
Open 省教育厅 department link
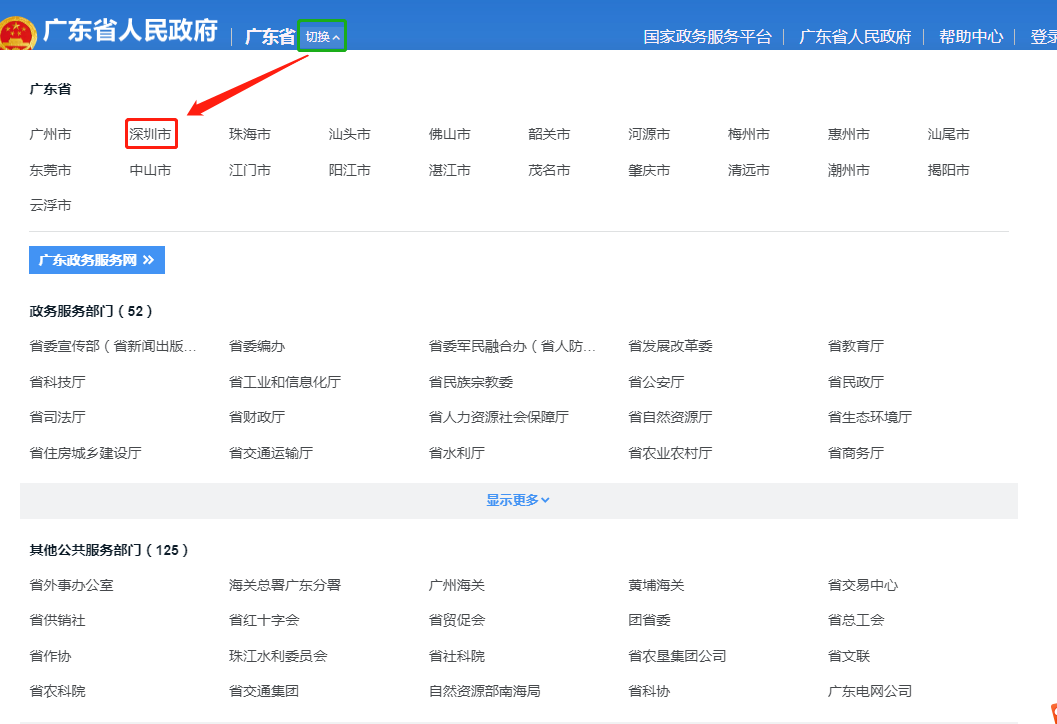click(856, 346)
